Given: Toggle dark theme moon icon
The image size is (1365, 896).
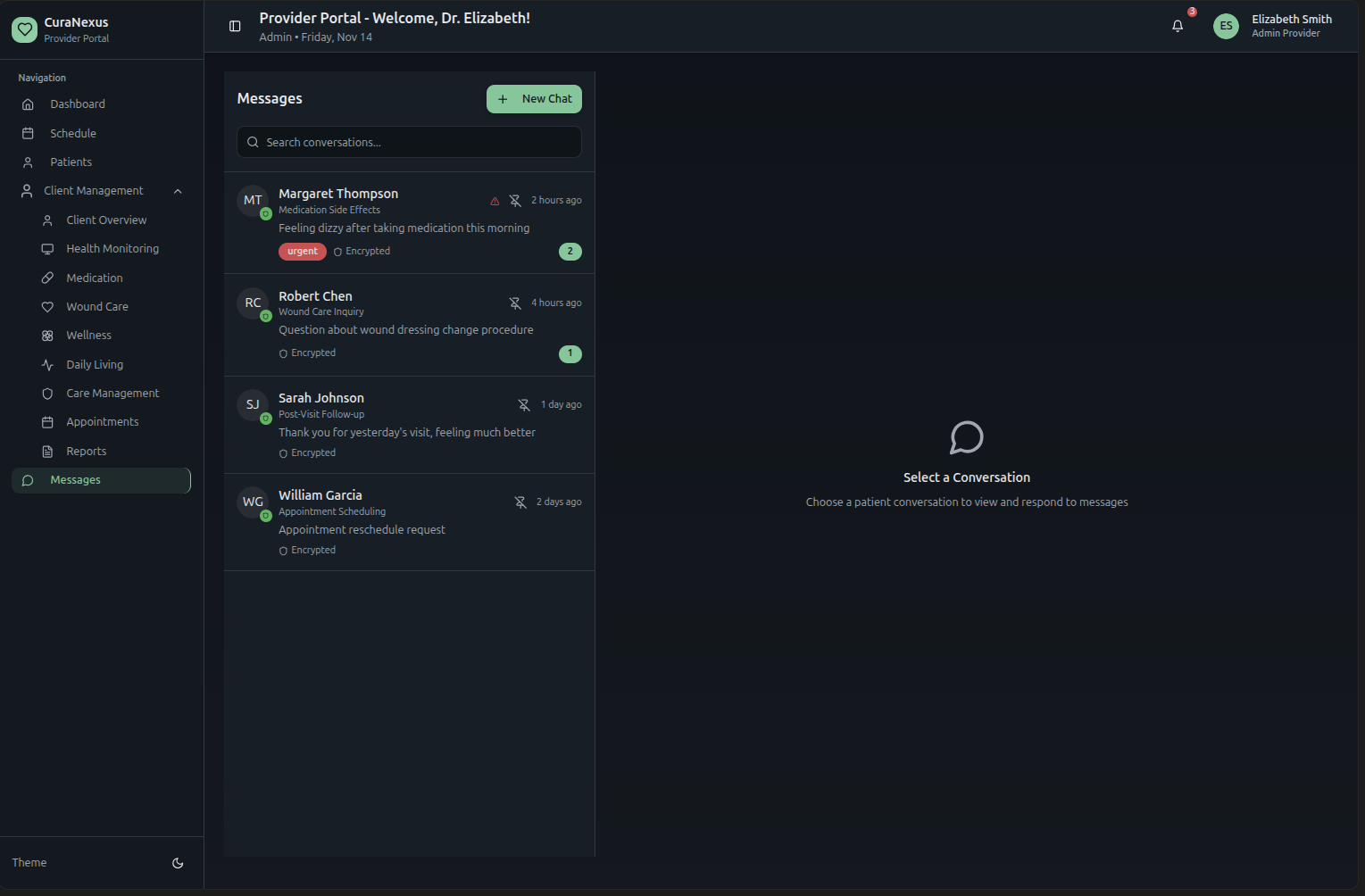Looking at the screenshot, I should tap(178, 863).
